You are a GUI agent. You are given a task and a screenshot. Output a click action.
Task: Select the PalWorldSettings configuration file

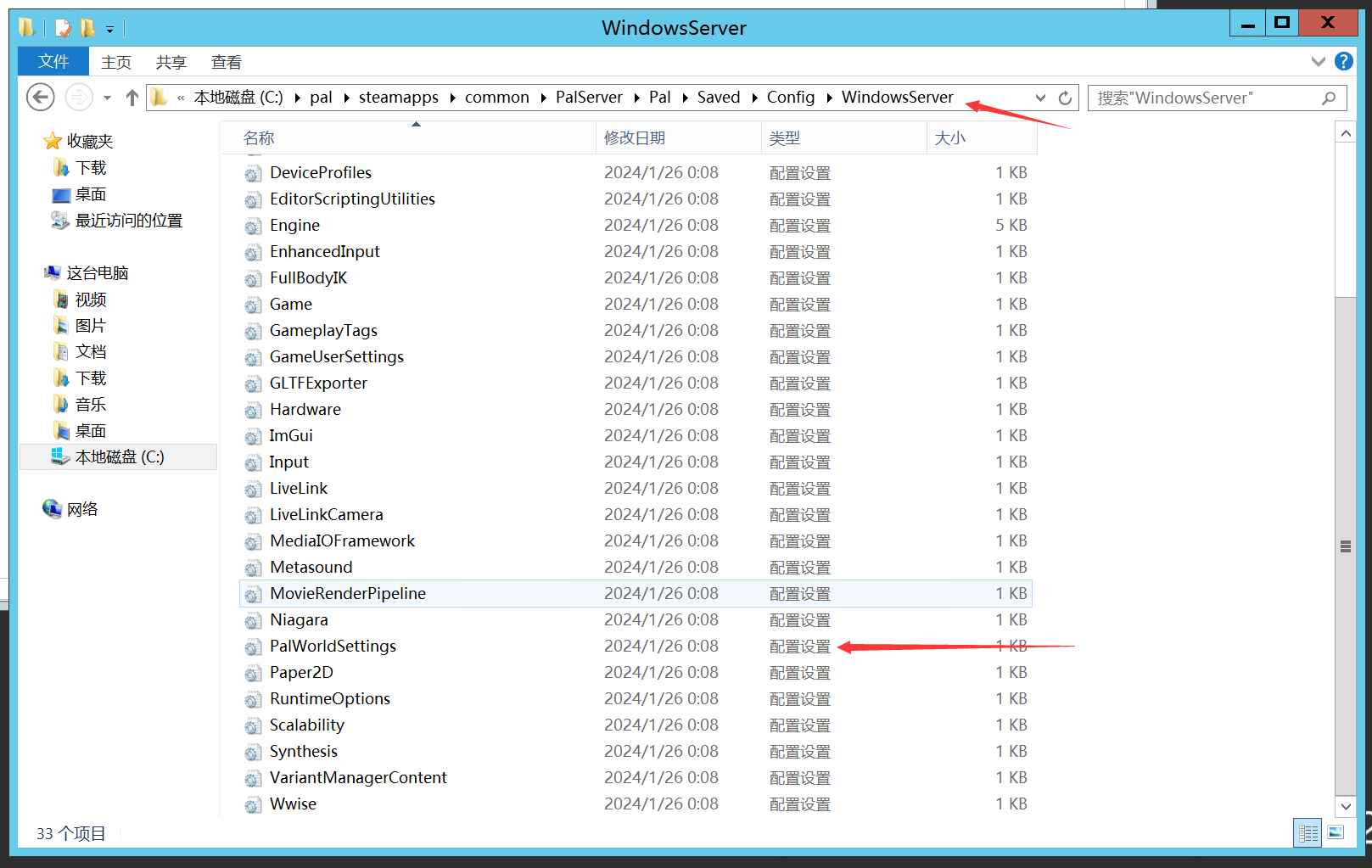[332, 646]
